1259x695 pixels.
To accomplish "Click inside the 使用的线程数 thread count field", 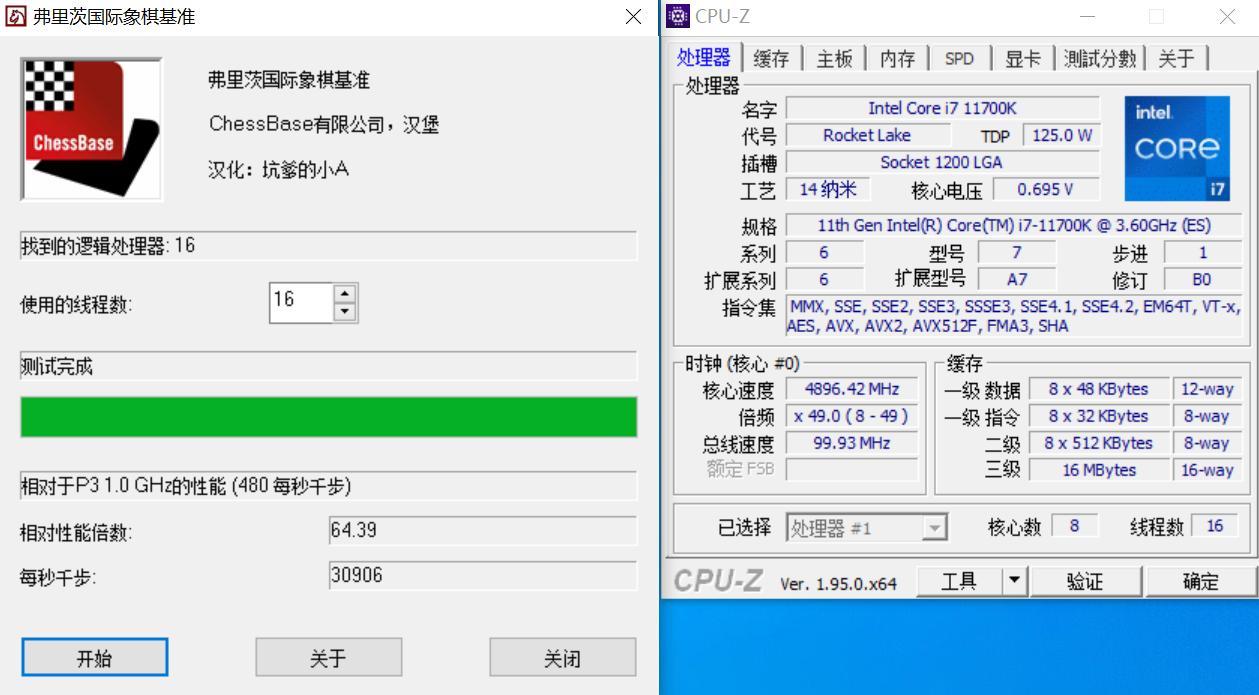I will pos(300,302).
